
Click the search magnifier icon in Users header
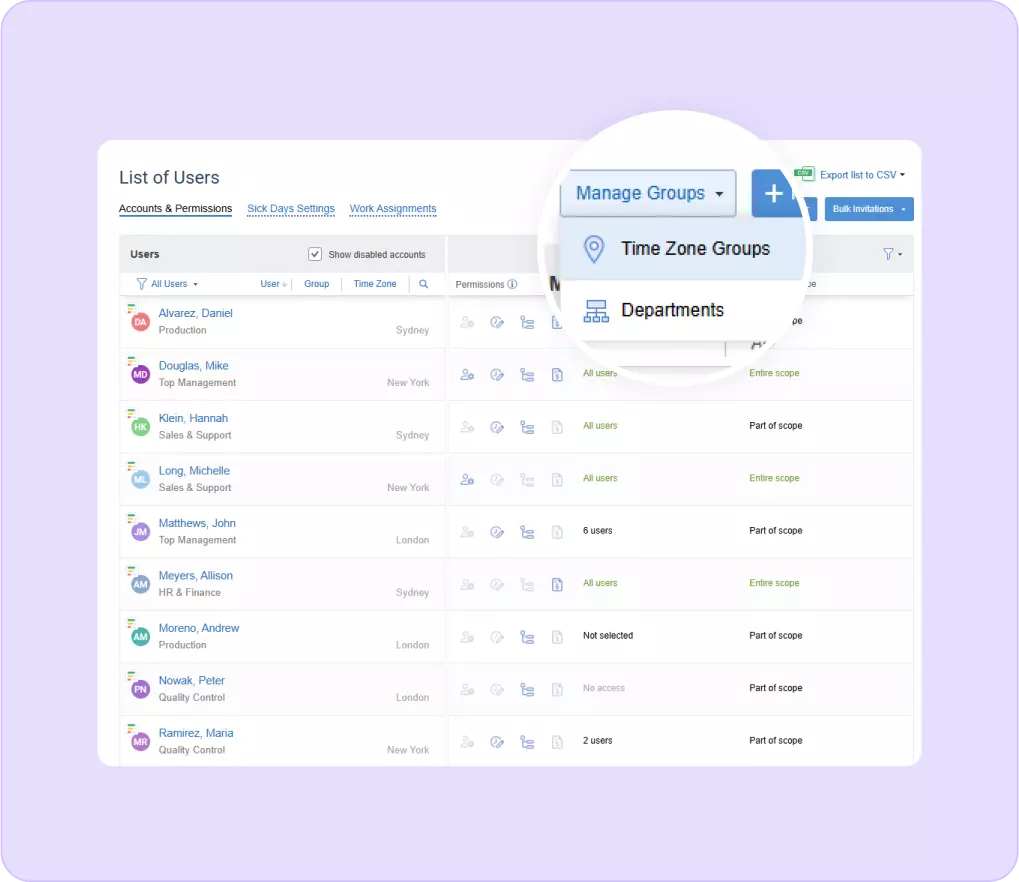424,284
